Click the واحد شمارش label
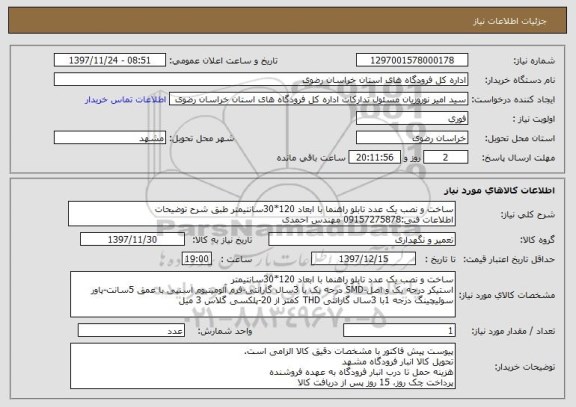 [225, 331]
